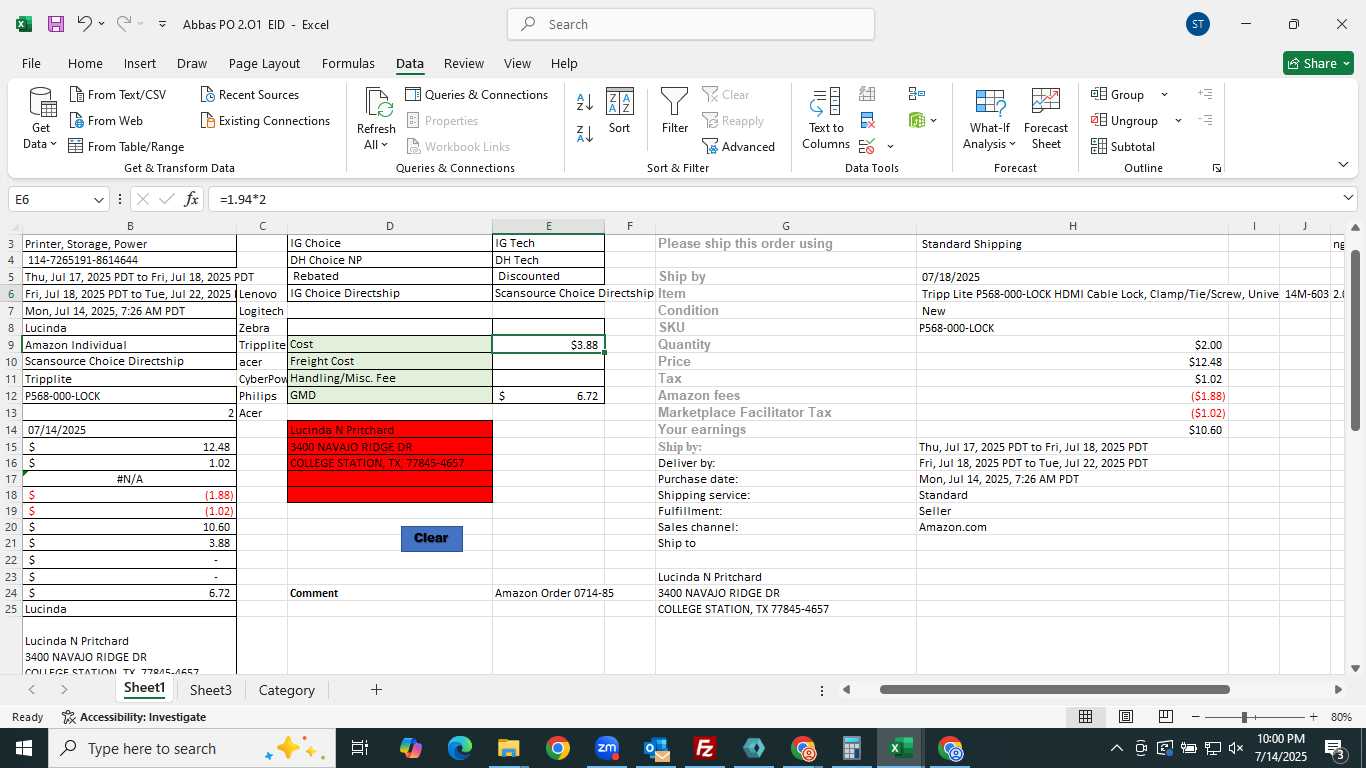The image size is (1366, 768).
Task: Open the Name Box dropdown
Action: tap(98, 200)
